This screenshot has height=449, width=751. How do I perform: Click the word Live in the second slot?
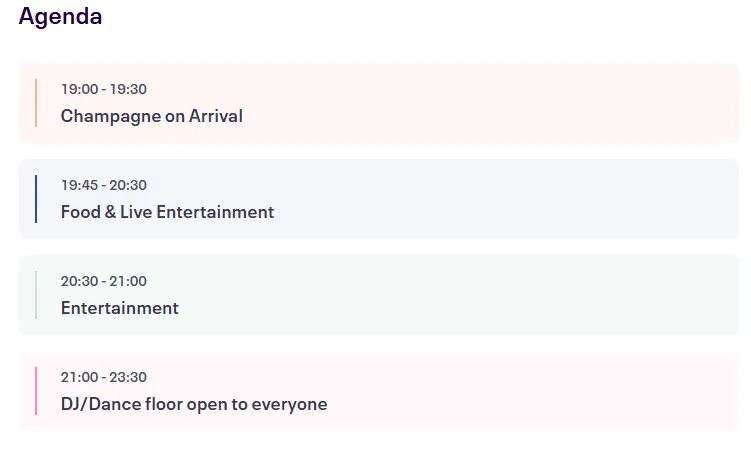(x=135, y=212)
